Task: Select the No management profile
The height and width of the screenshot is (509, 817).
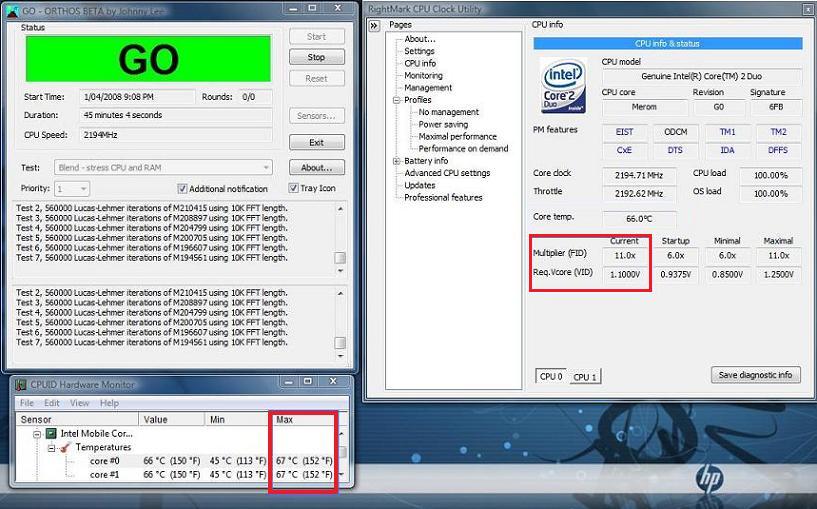Action: 449,112
